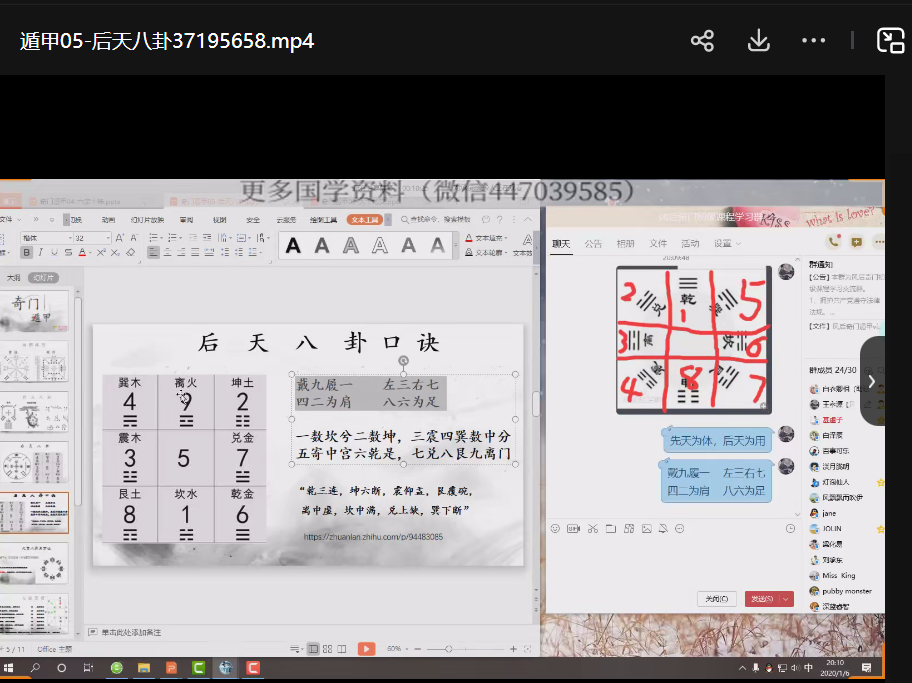The image size is (912, 683).
Task: Switch to the 公告 tab in chat
Action: click(x=593, y=243)
